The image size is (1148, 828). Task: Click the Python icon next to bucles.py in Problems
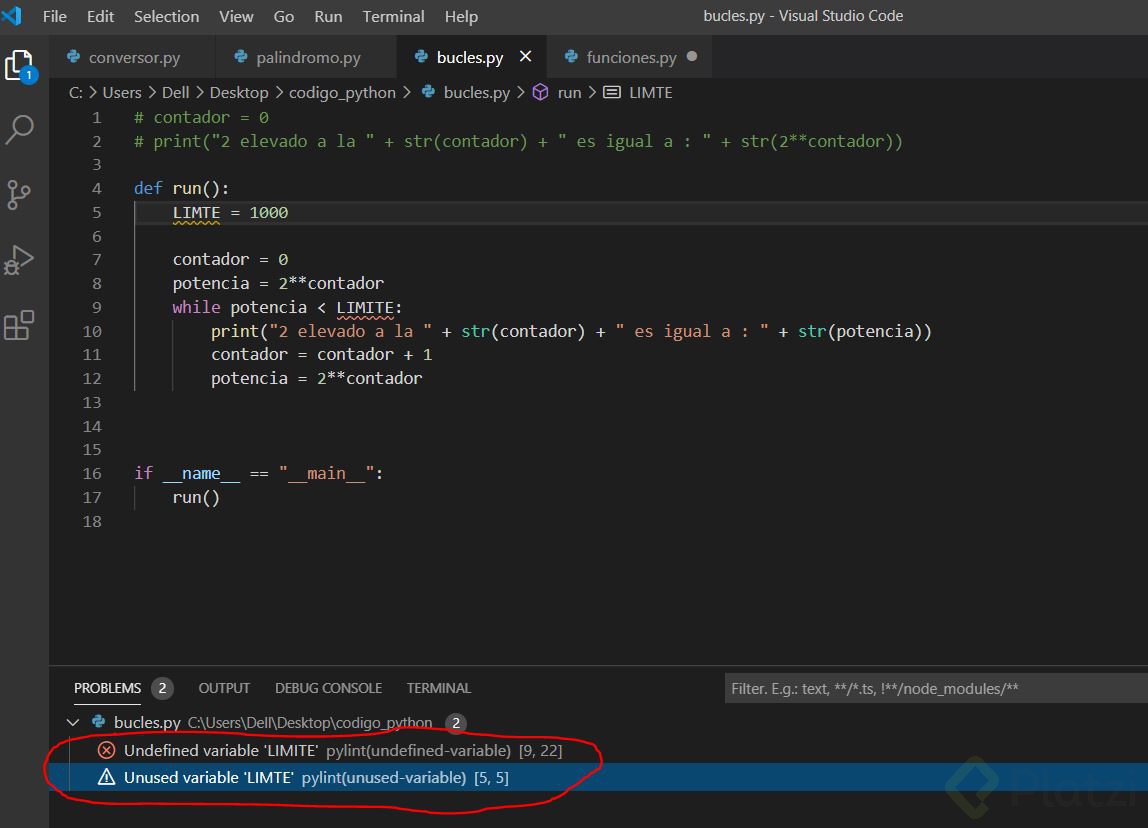[98, 722]
